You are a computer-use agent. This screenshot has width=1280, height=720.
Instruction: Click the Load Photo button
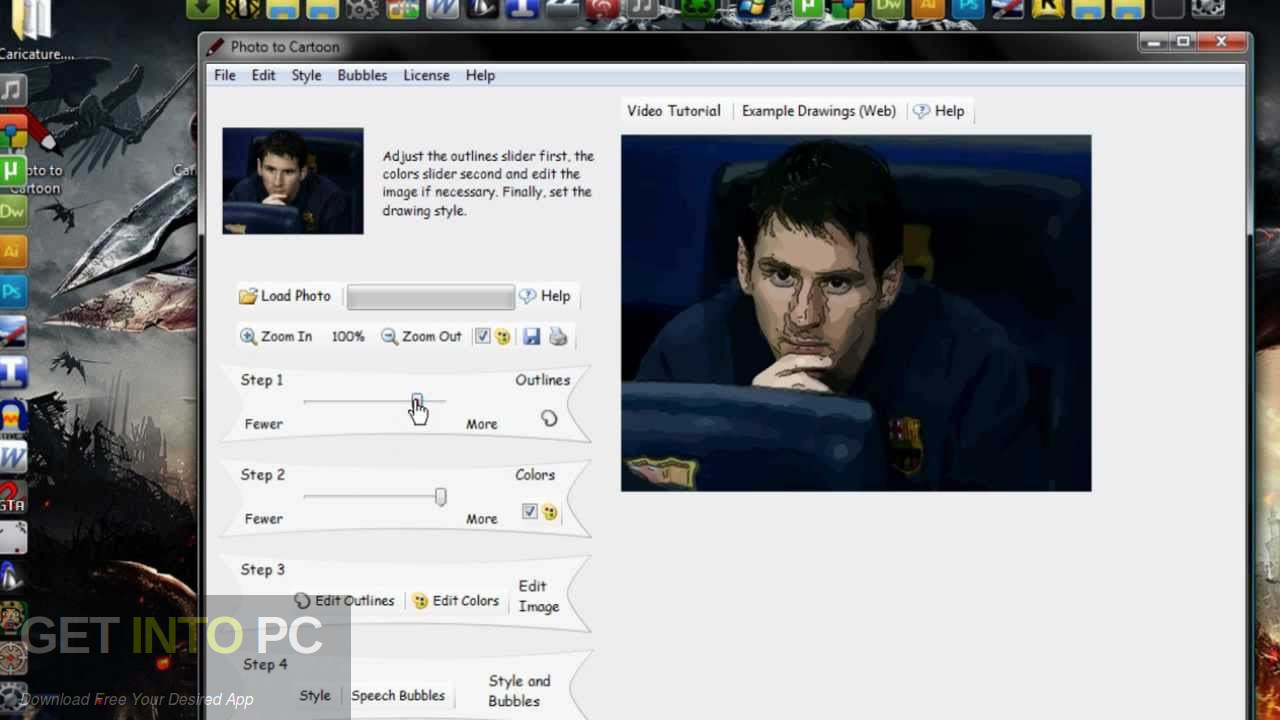click(x=285, y=296)
